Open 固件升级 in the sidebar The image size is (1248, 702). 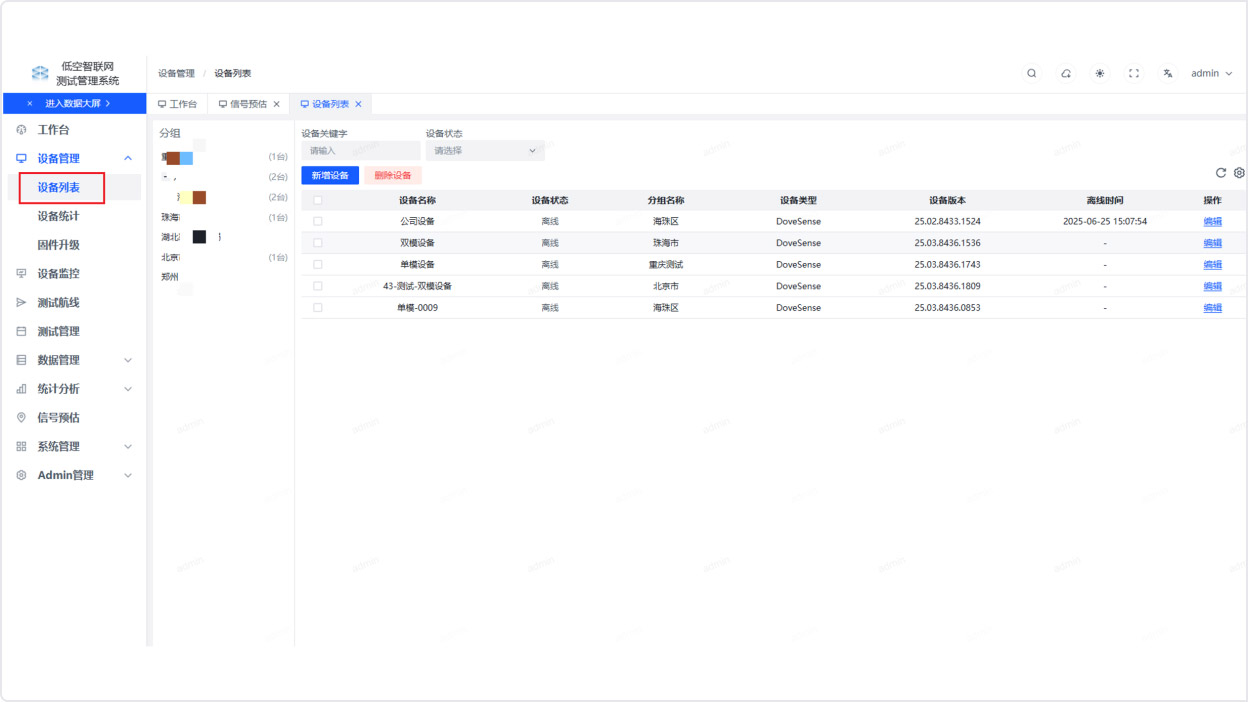tap(59, 245)
